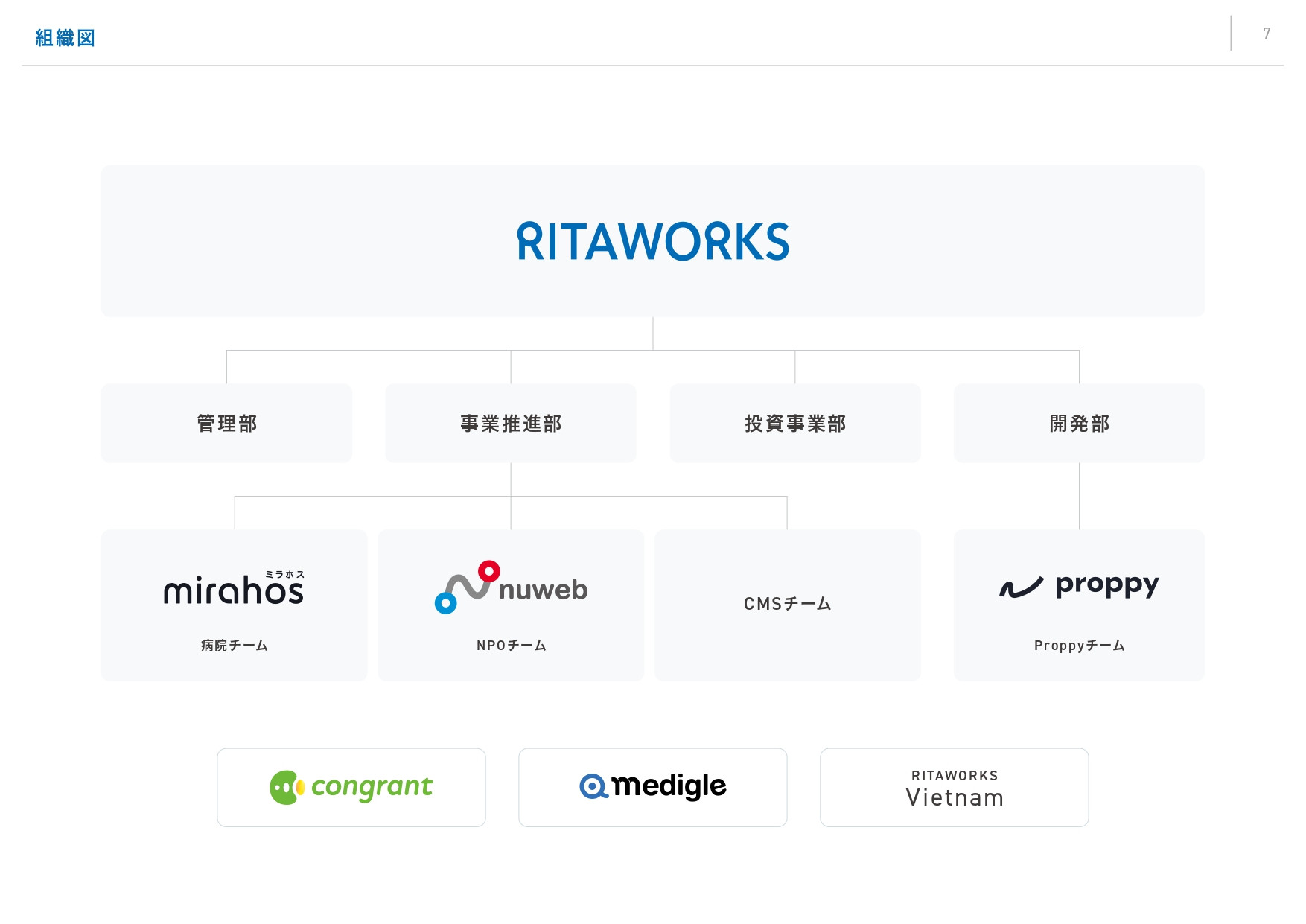1306x924 pixels.
Task: Select the 病院チーム label
Action: click(234, 646)
